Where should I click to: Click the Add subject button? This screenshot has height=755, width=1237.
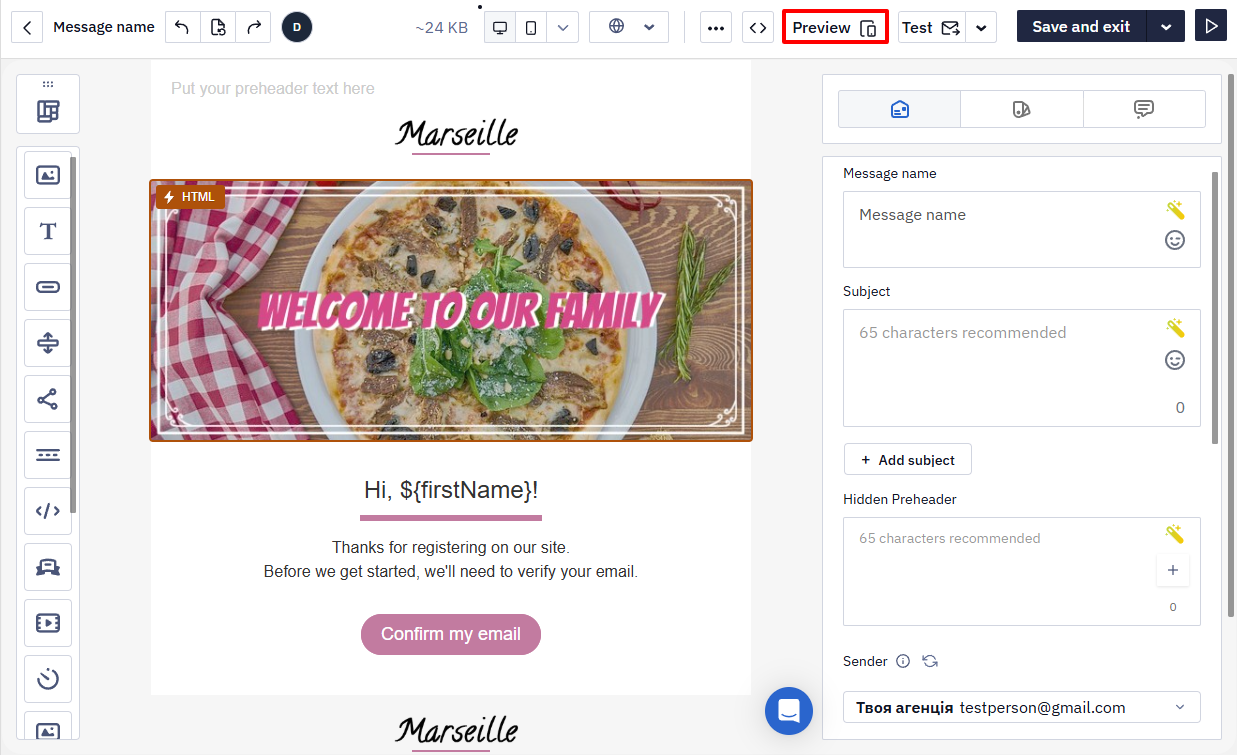908,460
